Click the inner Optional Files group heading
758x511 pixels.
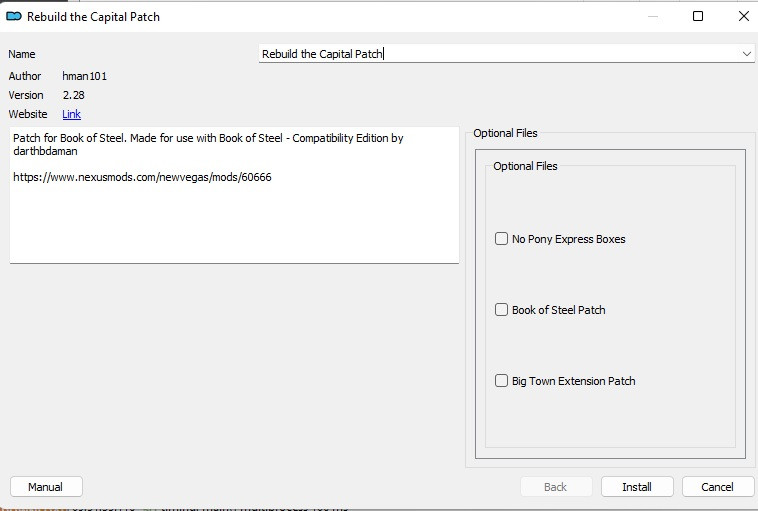click(525, 166)
